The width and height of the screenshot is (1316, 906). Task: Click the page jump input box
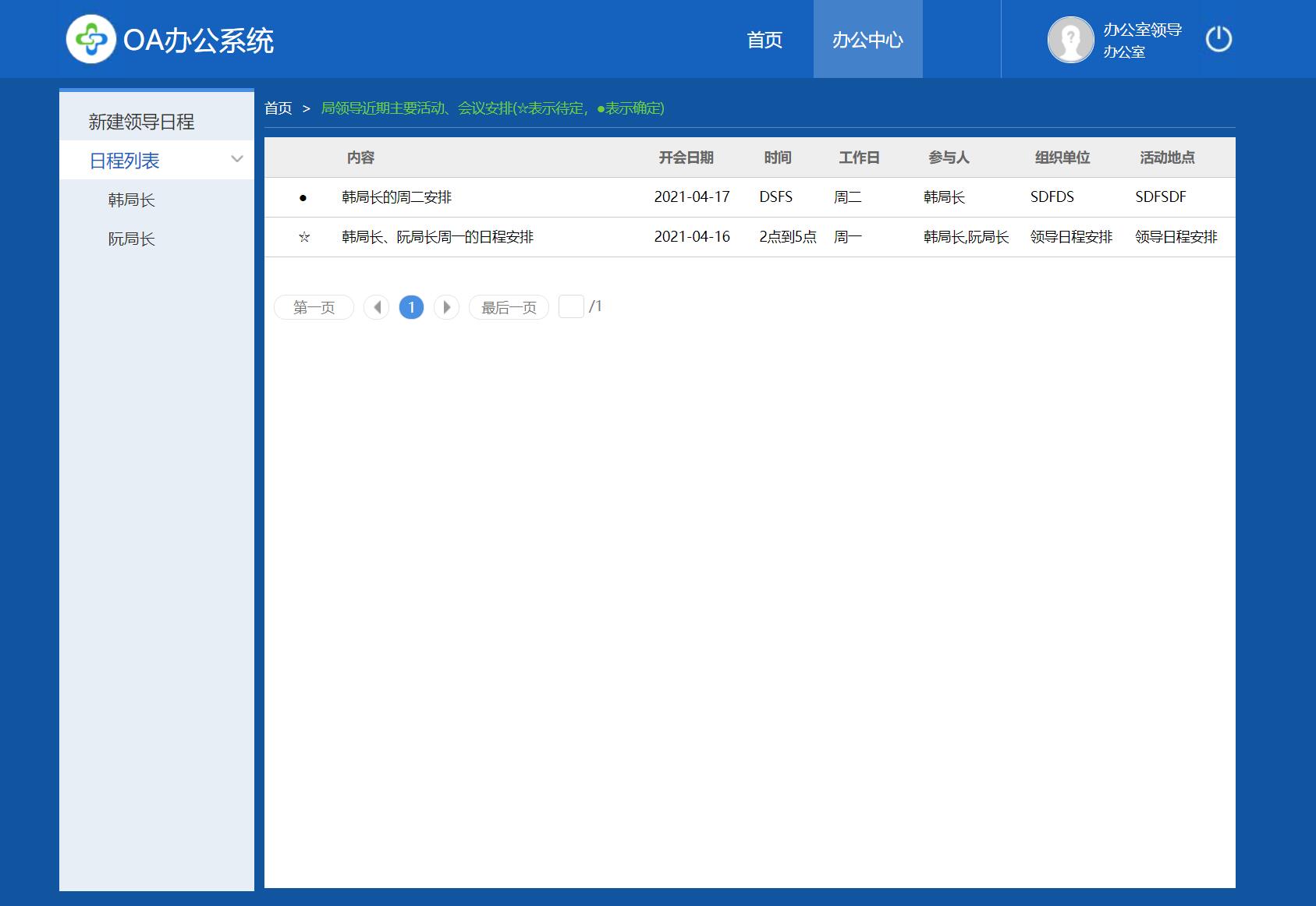(571, 306)
